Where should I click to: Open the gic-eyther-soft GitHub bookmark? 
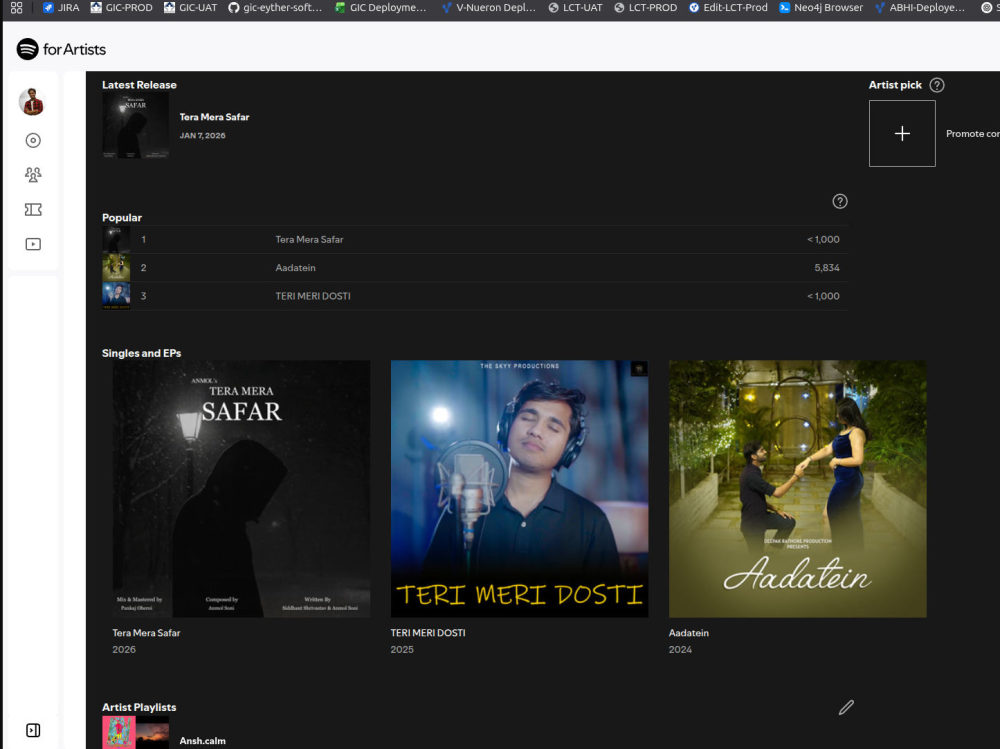pos(276,8)
